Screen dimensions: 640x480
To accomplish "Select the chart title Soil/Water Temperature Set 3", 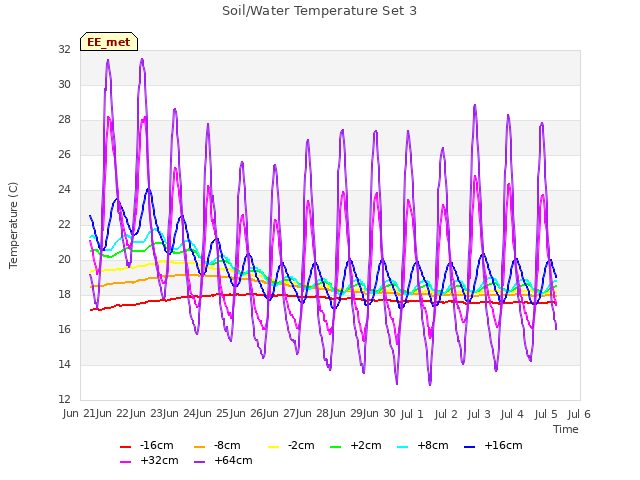I will click(319, 11).
